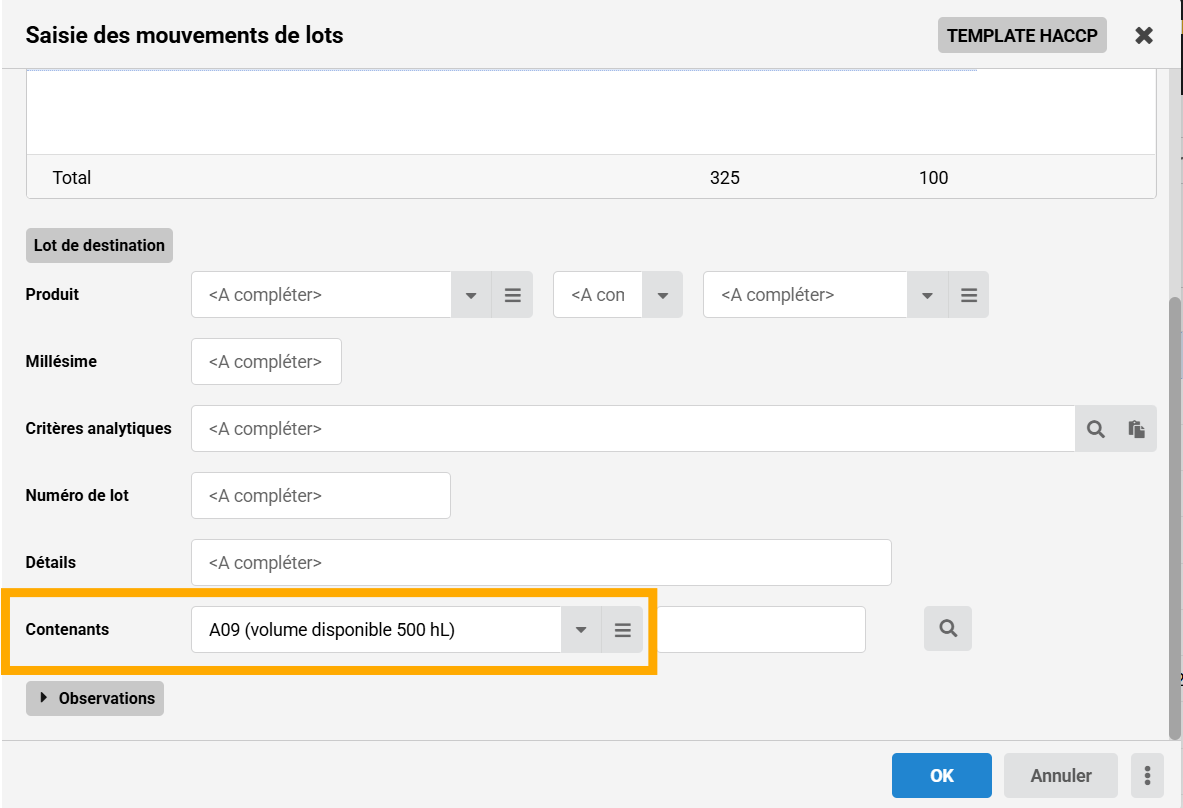Screen dimensions: 1183x808
Task: Click the TEMPLATE HACCP button
Action: [1022, 36]
